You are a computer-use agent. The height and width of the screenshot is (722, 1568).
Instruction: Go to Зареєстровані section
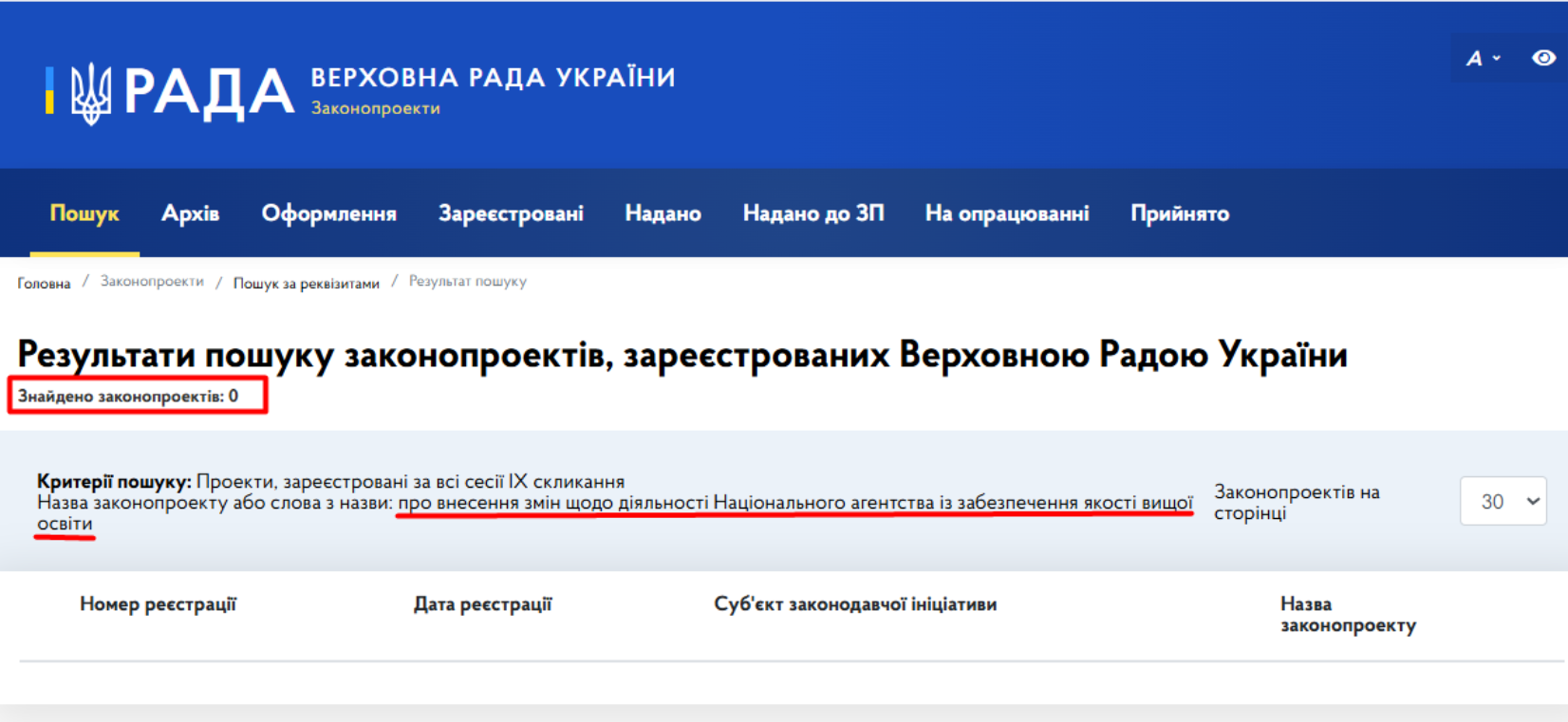(x=511, y=213)
